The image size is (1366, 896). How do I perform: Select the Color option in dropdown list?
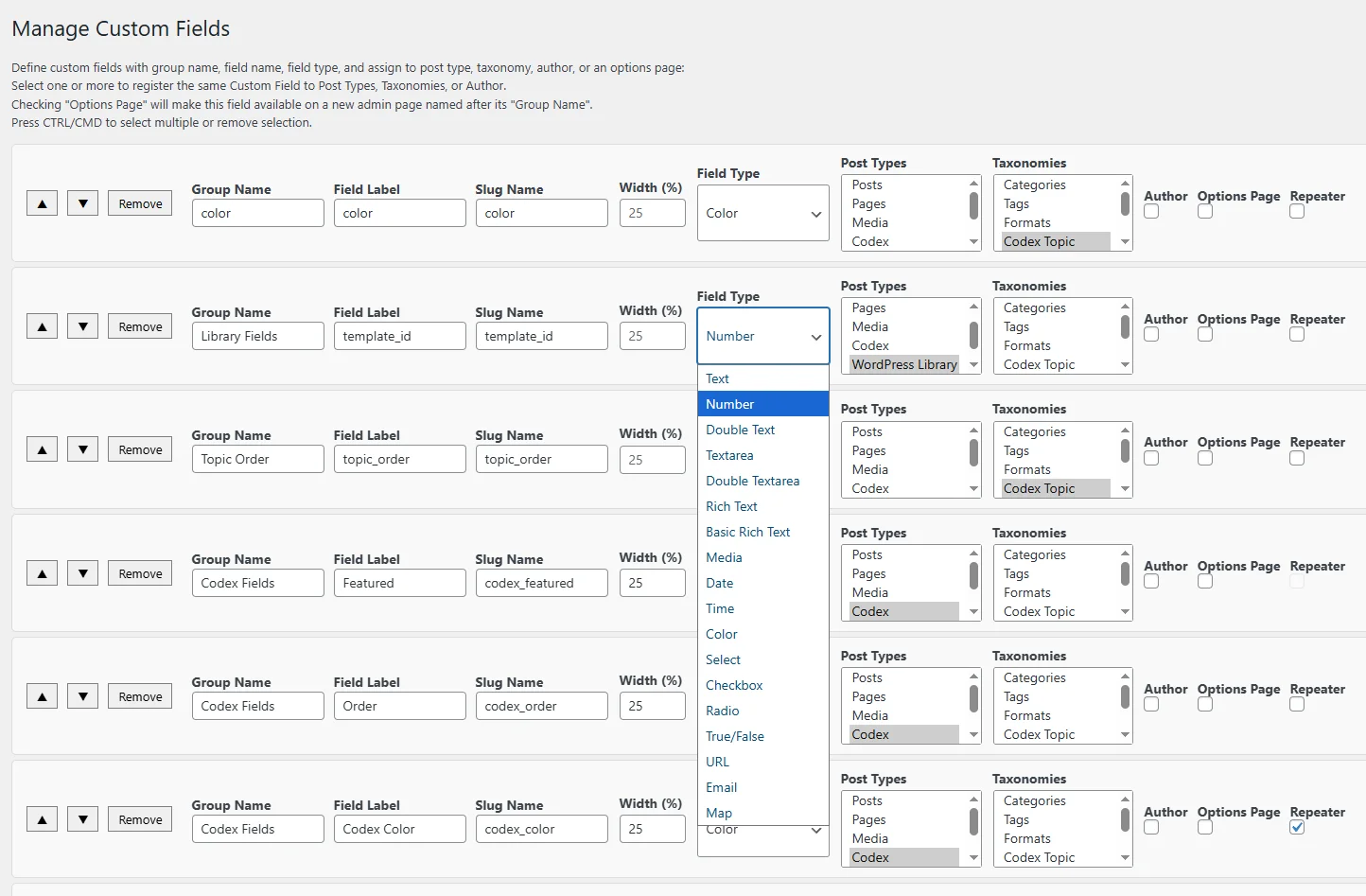point(721,634)
